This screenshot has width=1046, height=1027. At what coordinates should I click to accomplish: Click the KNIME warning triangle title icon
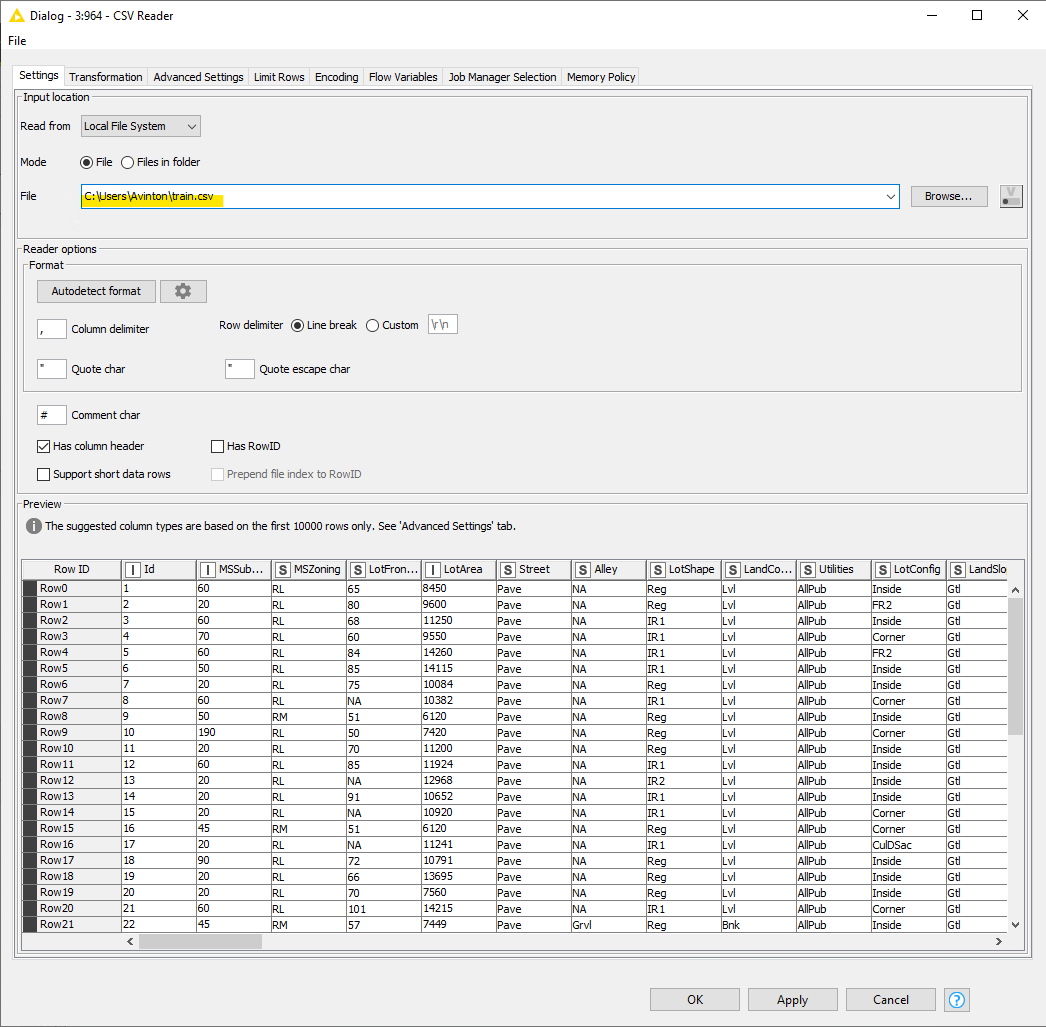pos(17,15)
